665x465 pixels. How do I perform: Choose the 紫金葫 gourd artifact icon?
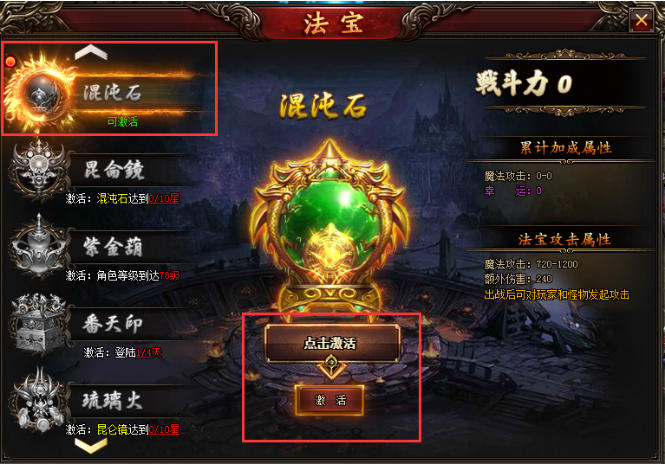point(39,246)
